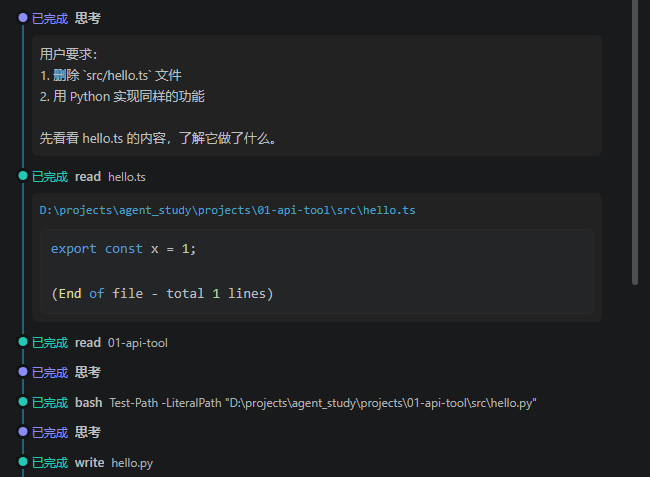
Task: Click the green dot beside read 01-api-tool
Action: (23, 342)
